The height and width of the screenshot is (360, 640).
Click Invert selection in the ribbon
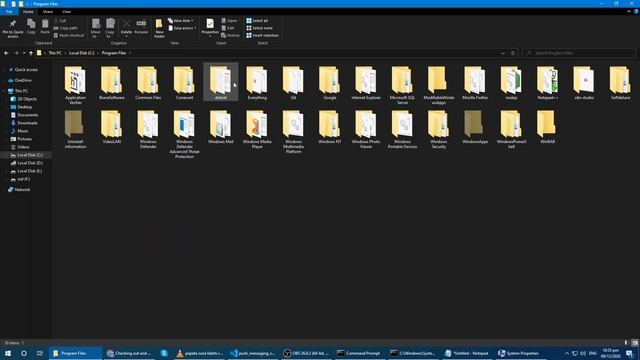point(262,36)
